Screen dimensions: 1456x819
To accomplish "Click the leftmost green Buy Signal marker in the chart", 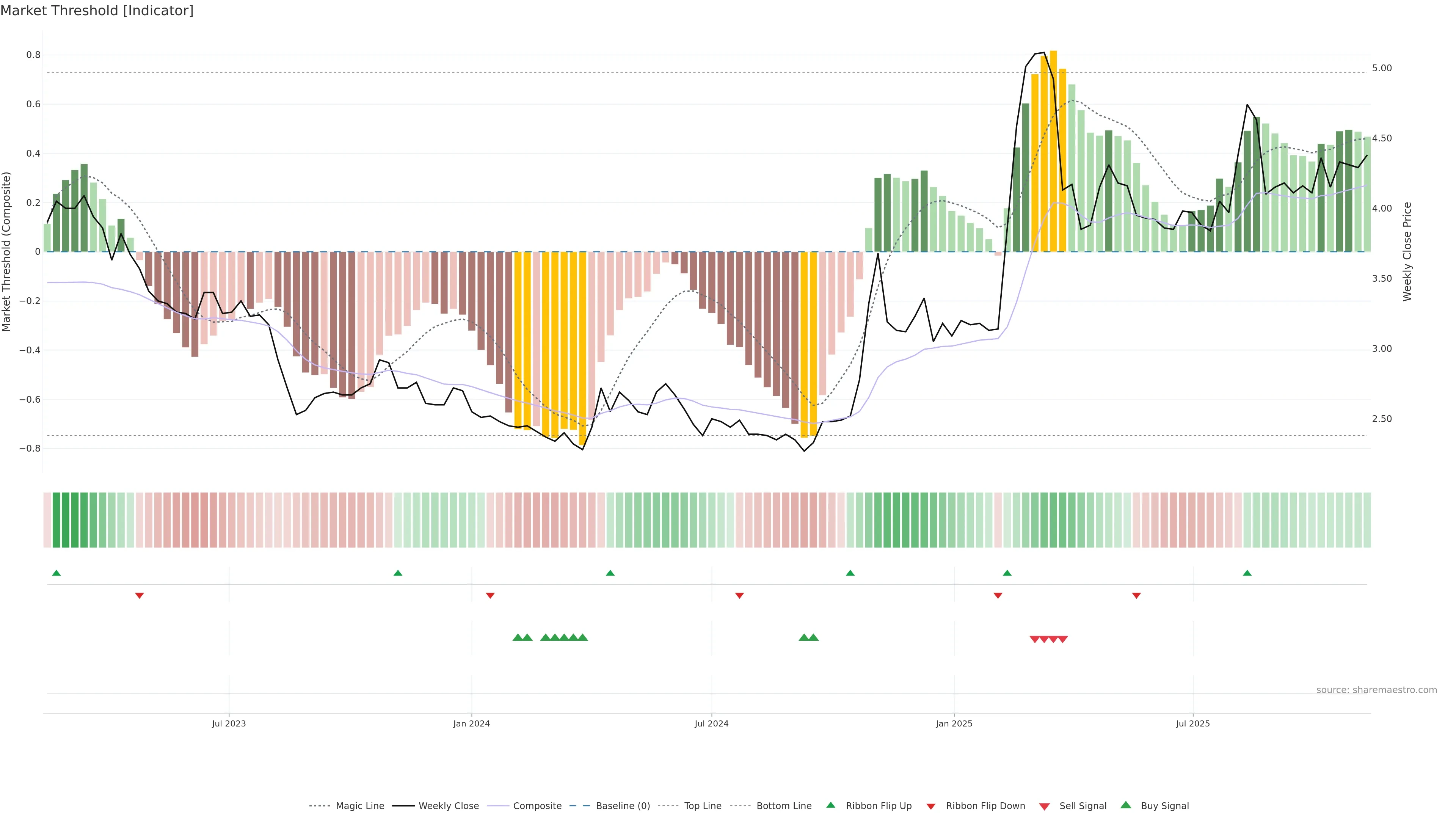I will tap(517, 637).
